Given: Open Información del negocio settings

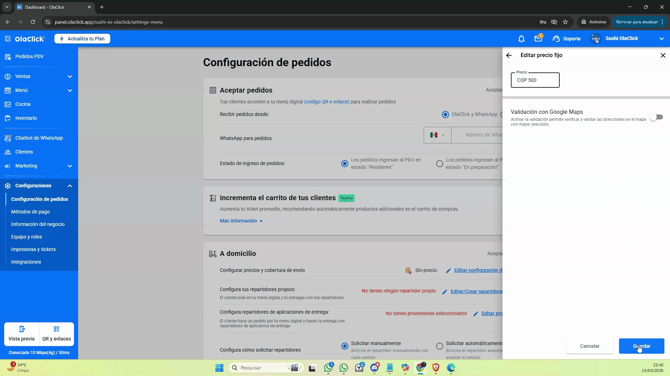Looking at the screenshot, I should pos(38,224).
